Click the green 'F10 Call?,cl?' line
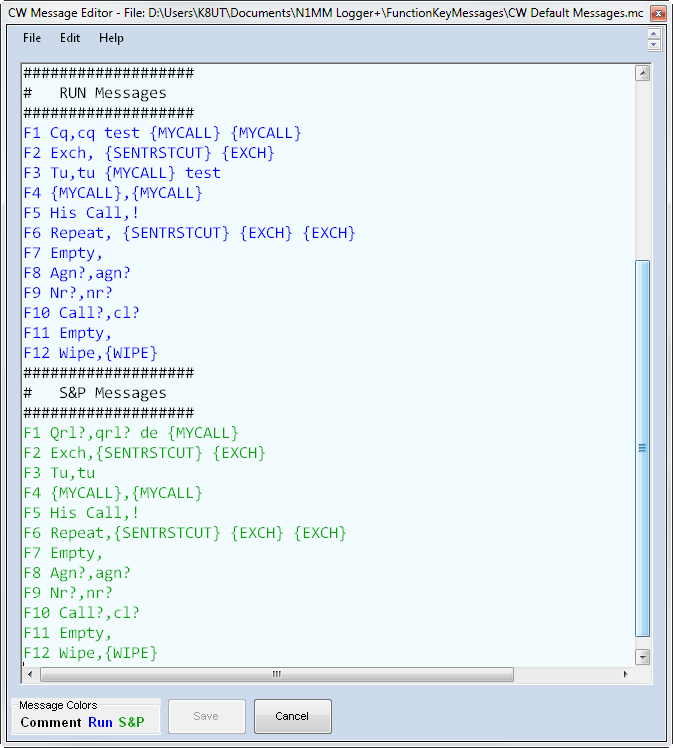673x748 pixels. [x=82, y=613]
